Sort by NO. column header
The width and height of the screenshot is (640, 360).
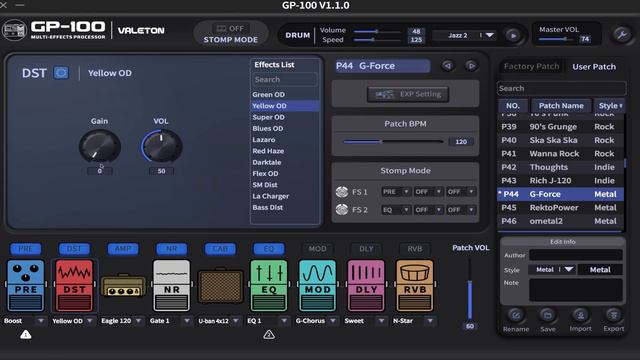pyautogui.click(x=513, y=106)
